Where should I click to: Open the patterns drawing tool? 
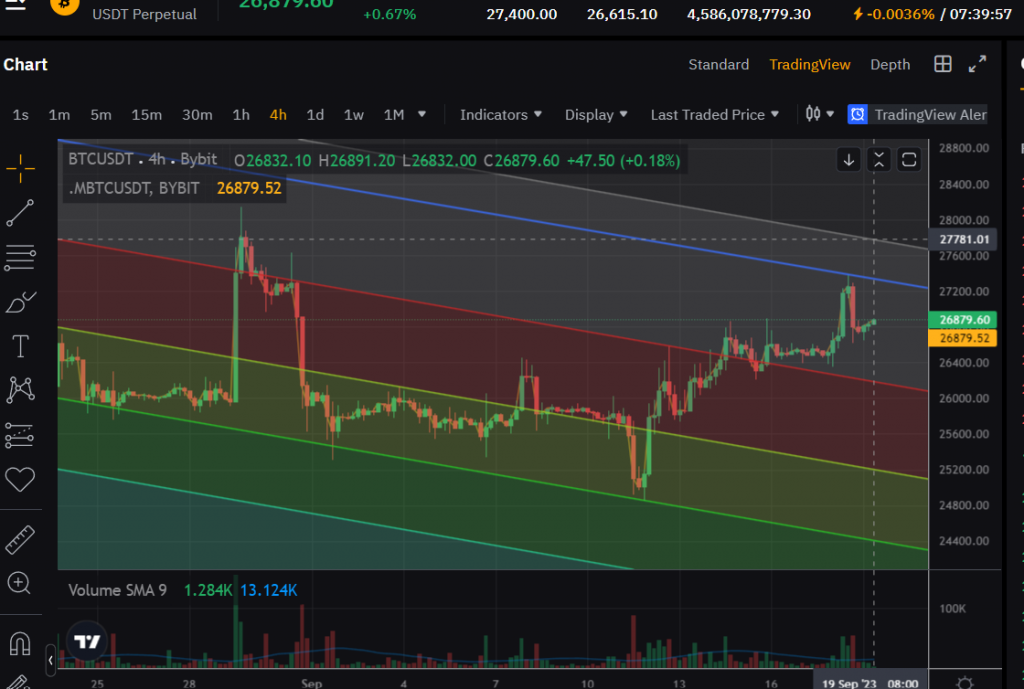point(20,390)
